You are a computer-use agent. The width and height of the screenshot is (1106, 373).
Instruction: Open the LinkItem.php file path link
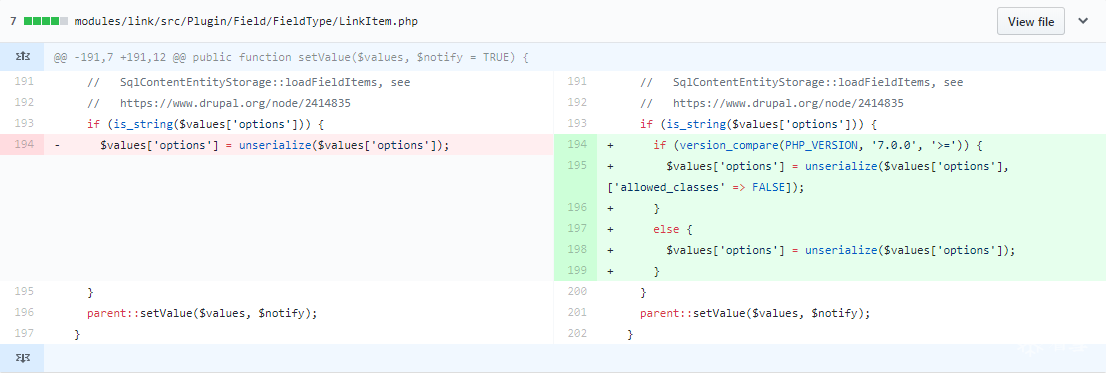tap(246, 22)
